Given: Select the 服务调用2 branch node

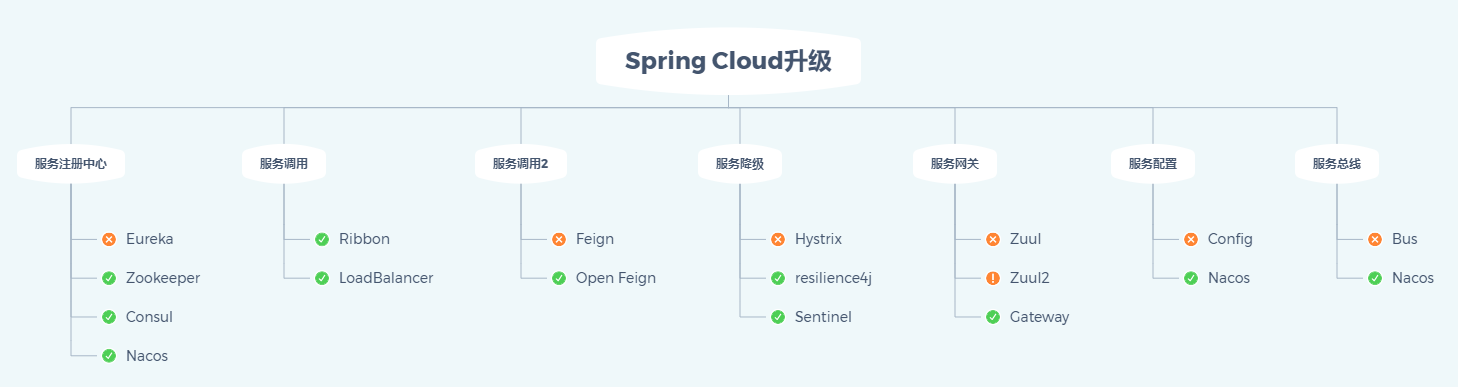Looking at the screenshot, I should pyautogui.click(x=521, y=164).
